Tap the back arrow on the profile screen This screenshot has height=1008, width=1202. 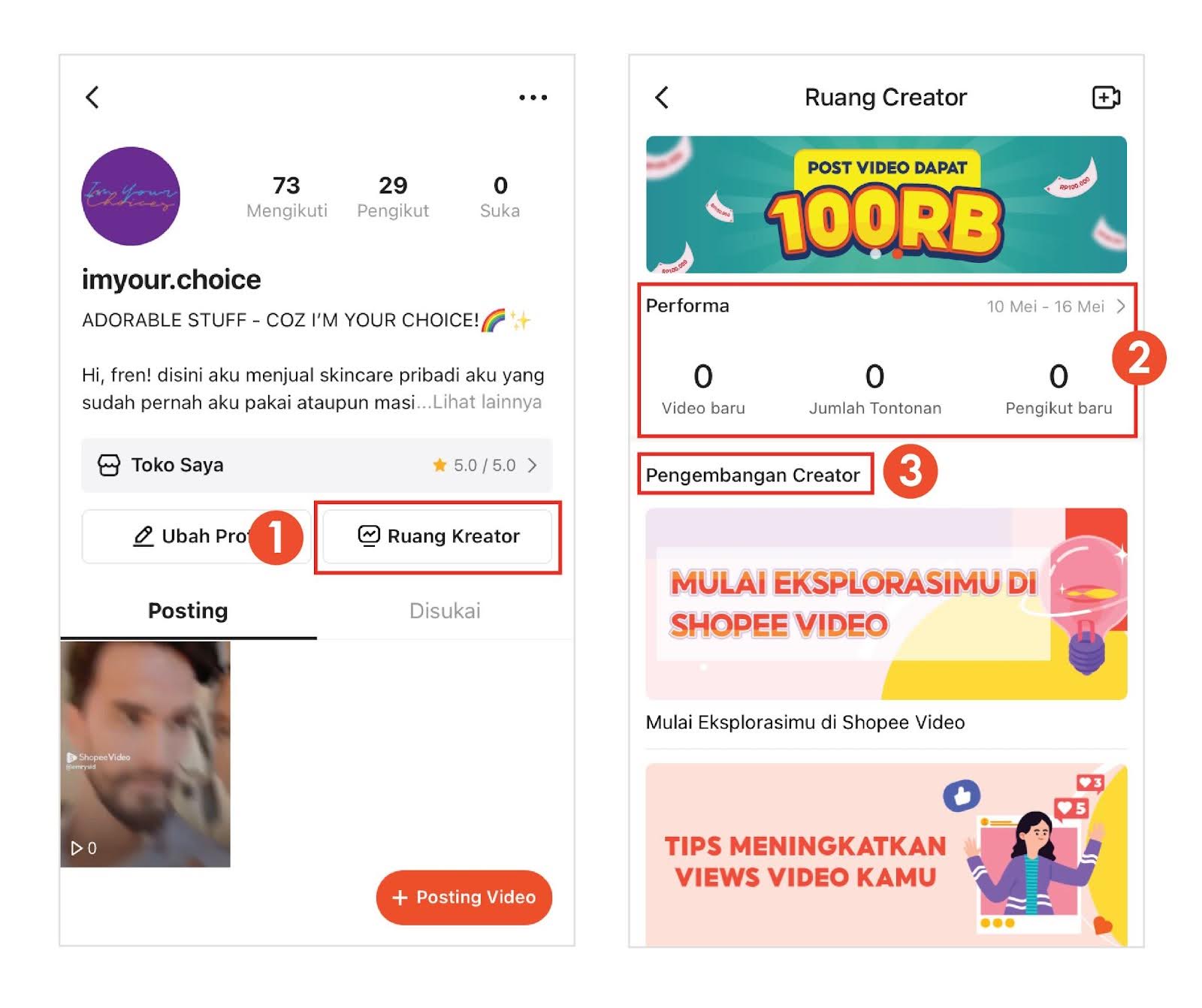(x=93, y=97)
